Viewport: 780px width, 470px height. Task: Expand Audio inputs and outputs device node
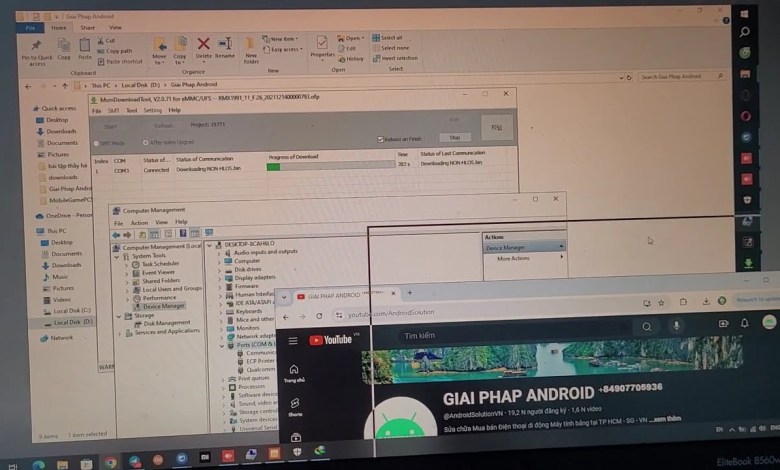tap(219, 253)
